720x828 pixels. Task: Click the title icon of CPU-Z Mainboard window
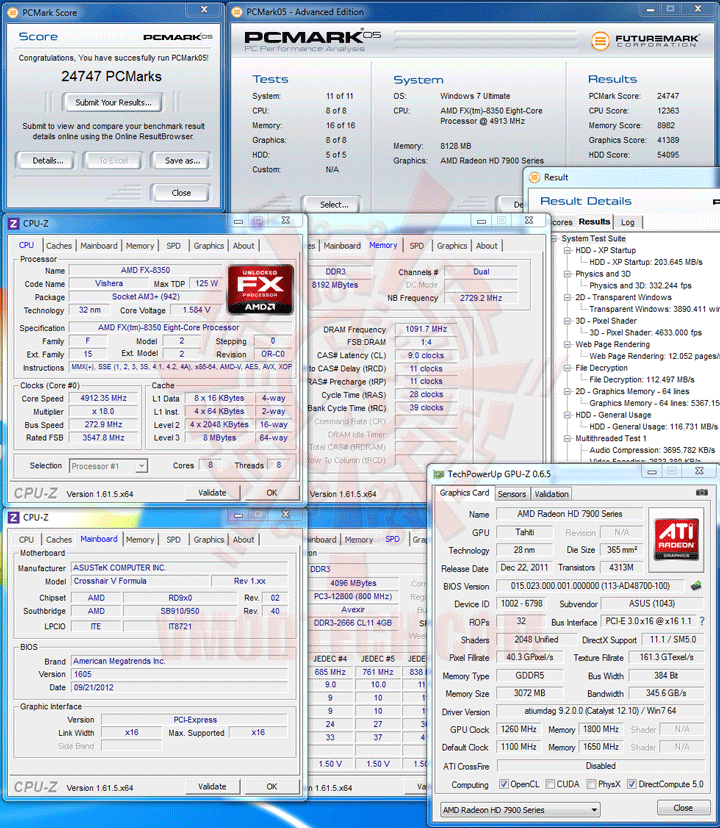(14, 518)
